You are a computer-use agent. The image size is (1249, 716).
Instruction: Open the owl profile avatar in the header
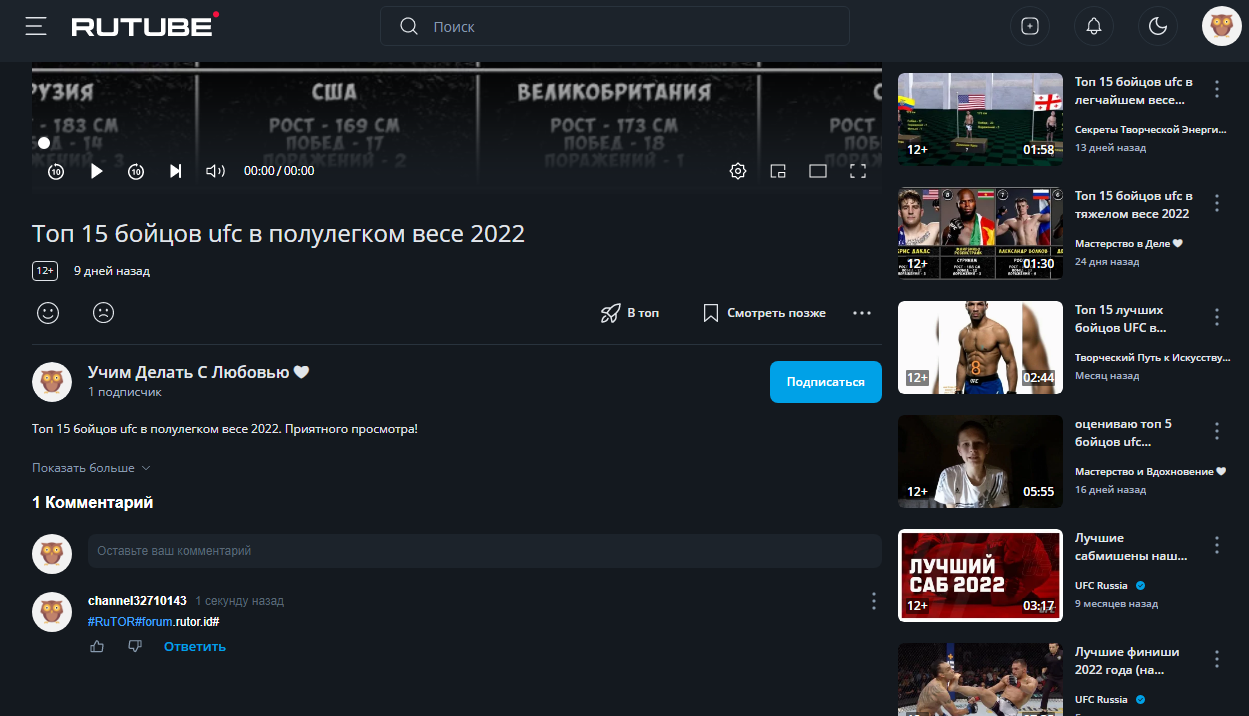pyautogui.click(x=1221, y=27)
